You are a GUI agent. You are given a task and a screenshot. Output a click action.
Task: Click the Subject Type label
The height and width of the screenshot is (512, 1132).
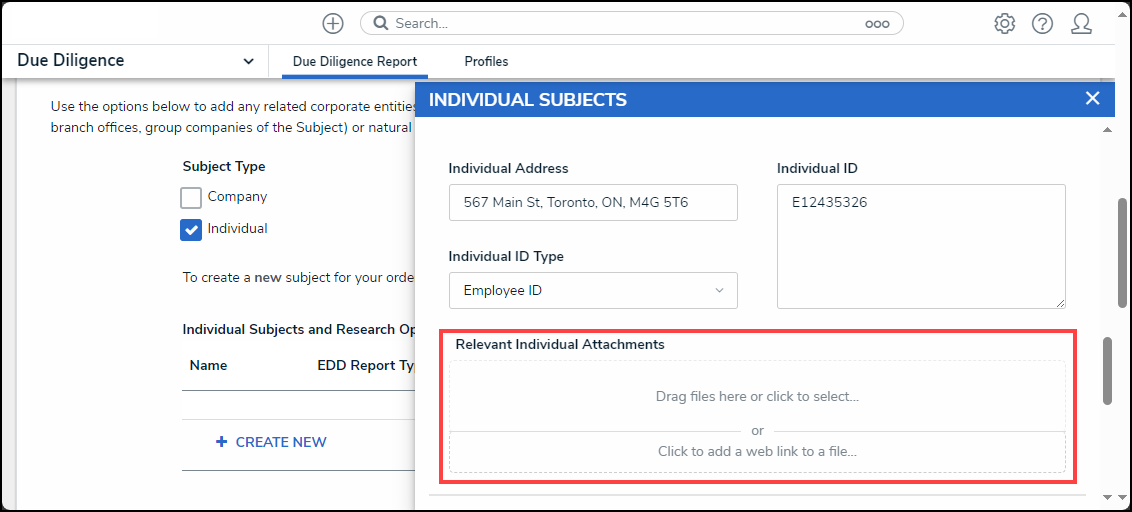click(224, 166)
